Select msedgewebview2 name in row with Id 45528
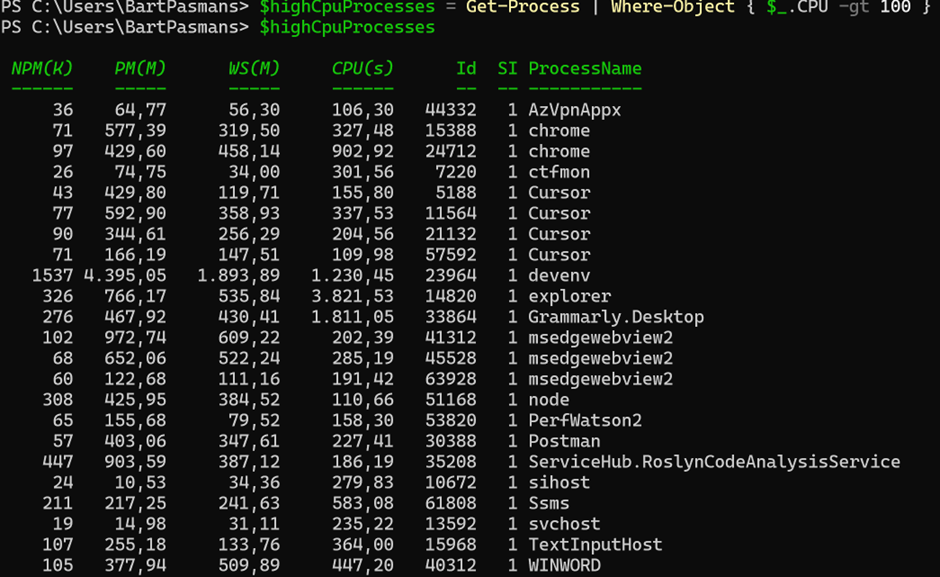Image resolution: width=940 pixels, height=577 pixels. coord(600,358)
